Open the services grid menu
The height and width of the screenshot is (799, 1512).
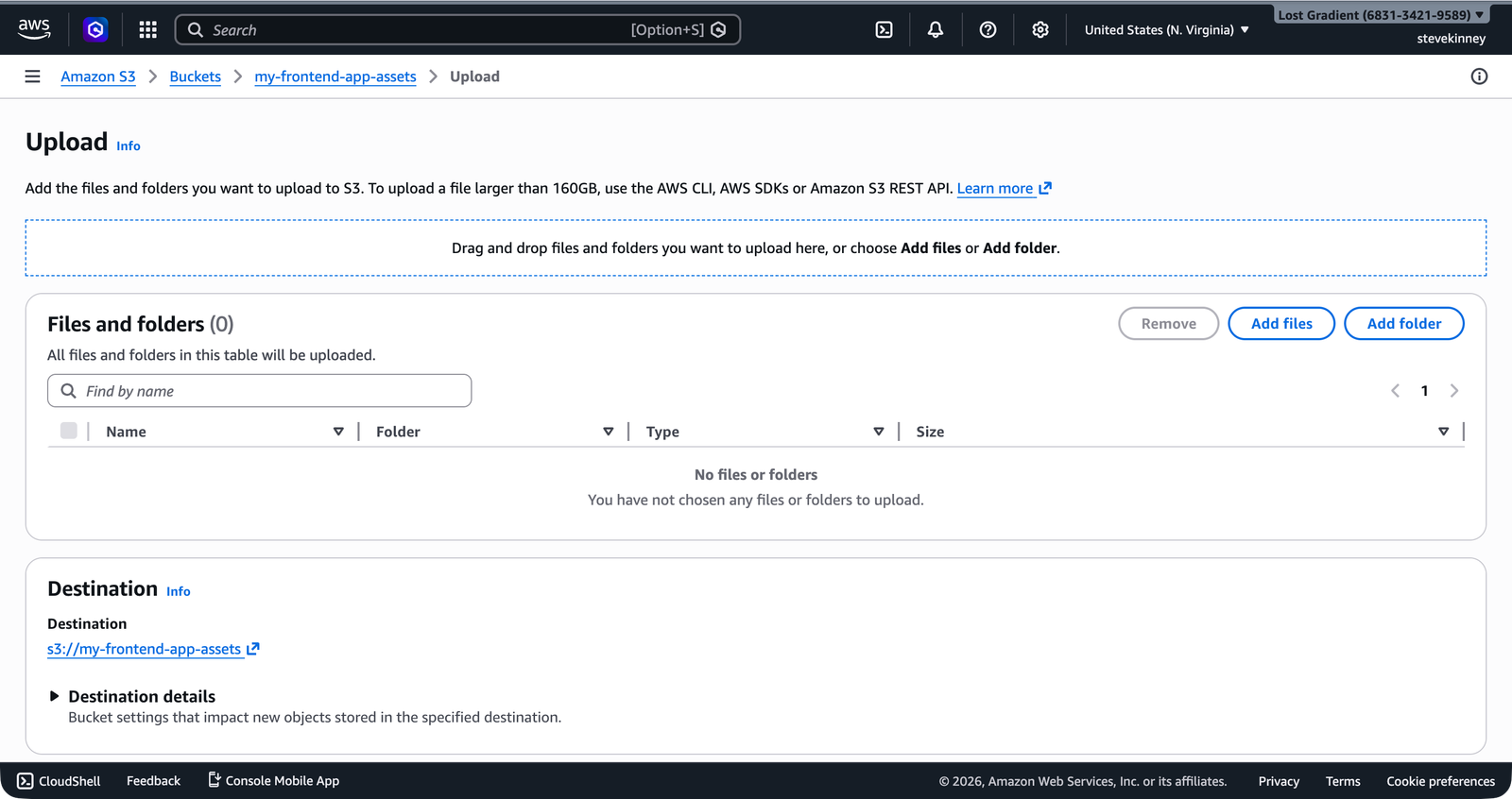(x=147, y=30)
